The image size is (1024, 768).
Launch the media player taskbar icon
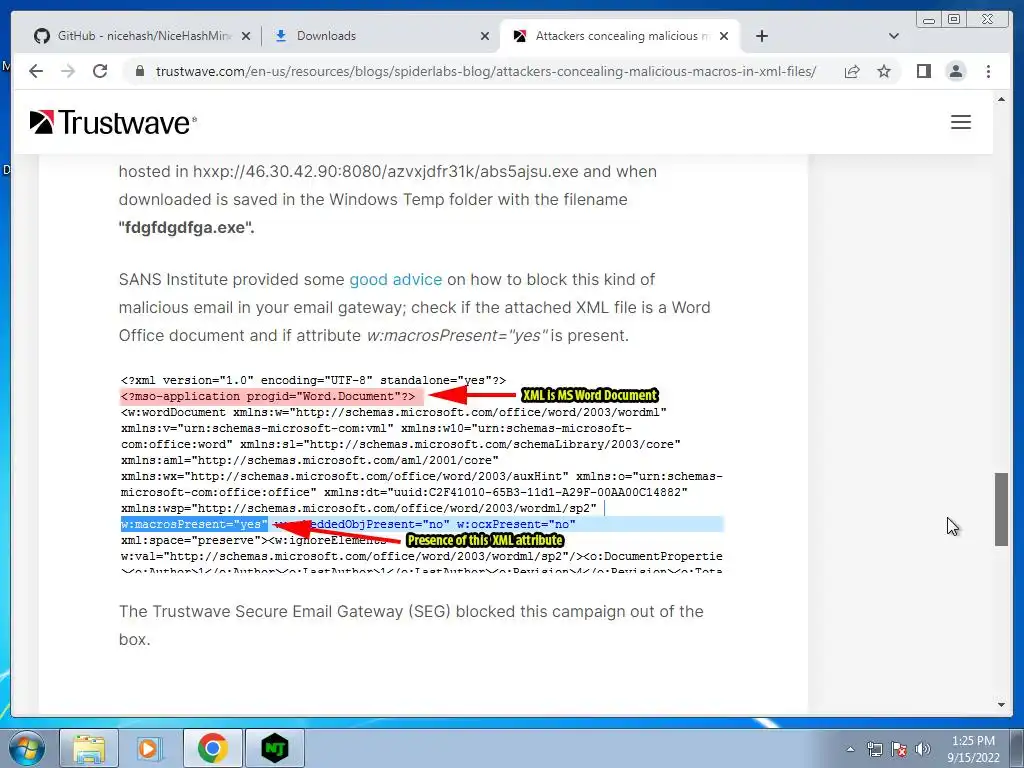point(149,748)
